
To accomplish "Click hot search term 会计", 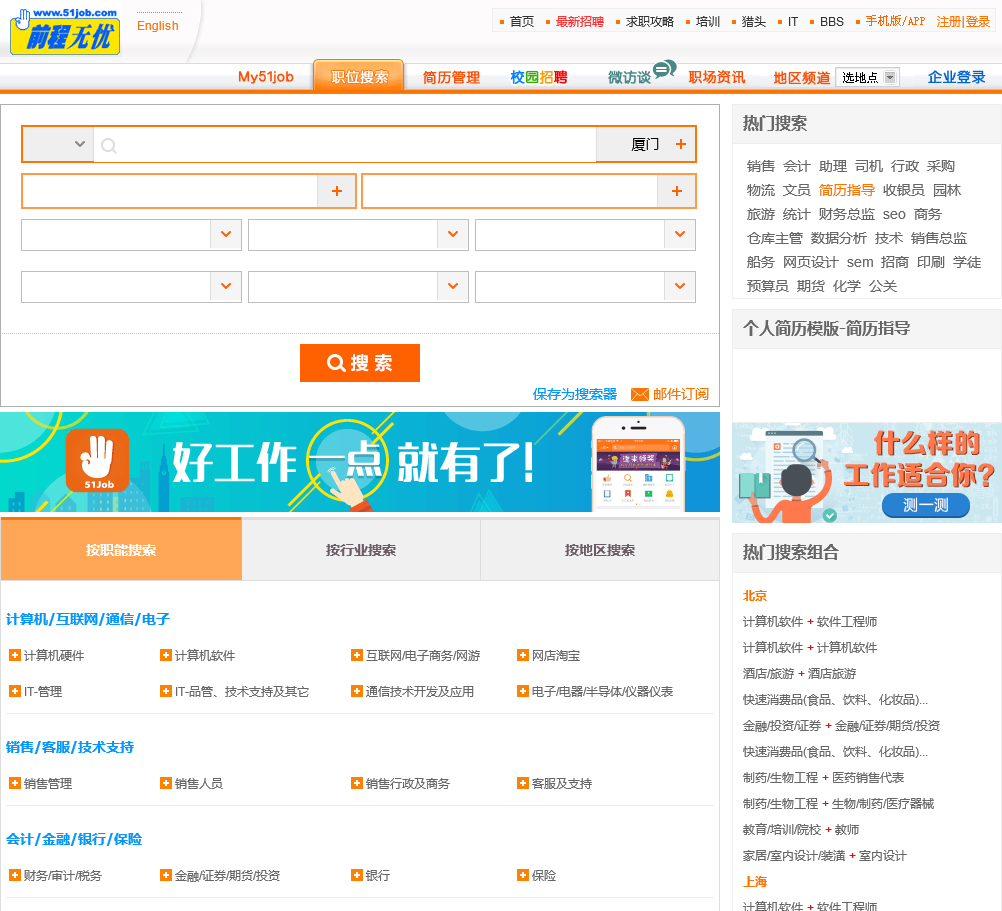I will (796, 166).
